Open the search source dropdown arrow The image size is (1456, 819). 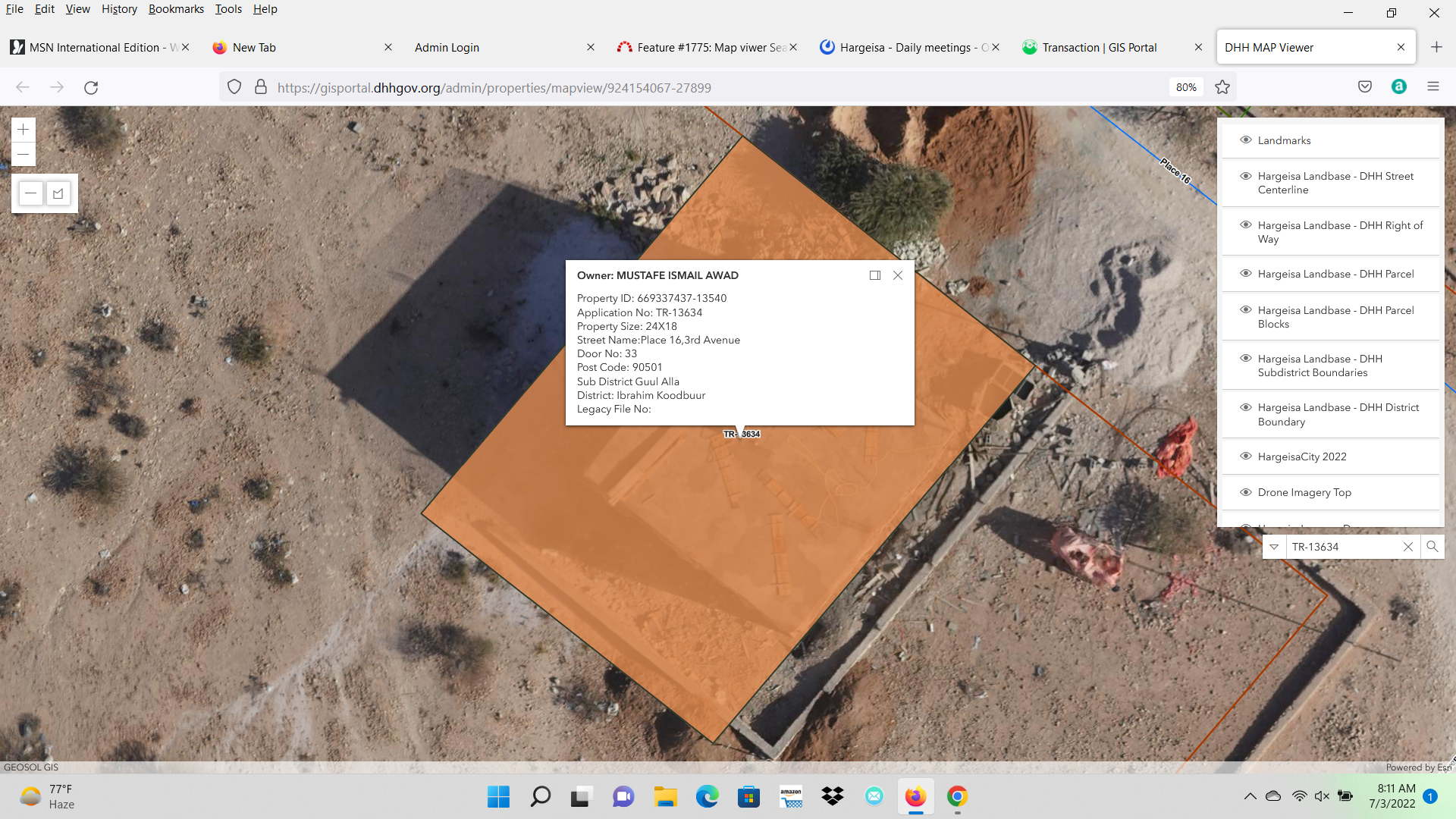(1274, 547)
